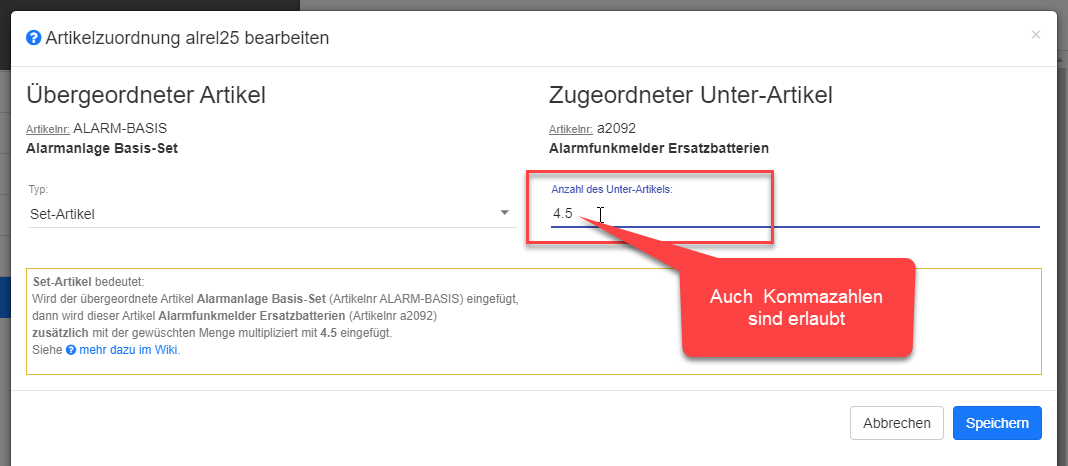
Task: Click the underlined Artikelnr label for a2092
Action: coord(571,129)
